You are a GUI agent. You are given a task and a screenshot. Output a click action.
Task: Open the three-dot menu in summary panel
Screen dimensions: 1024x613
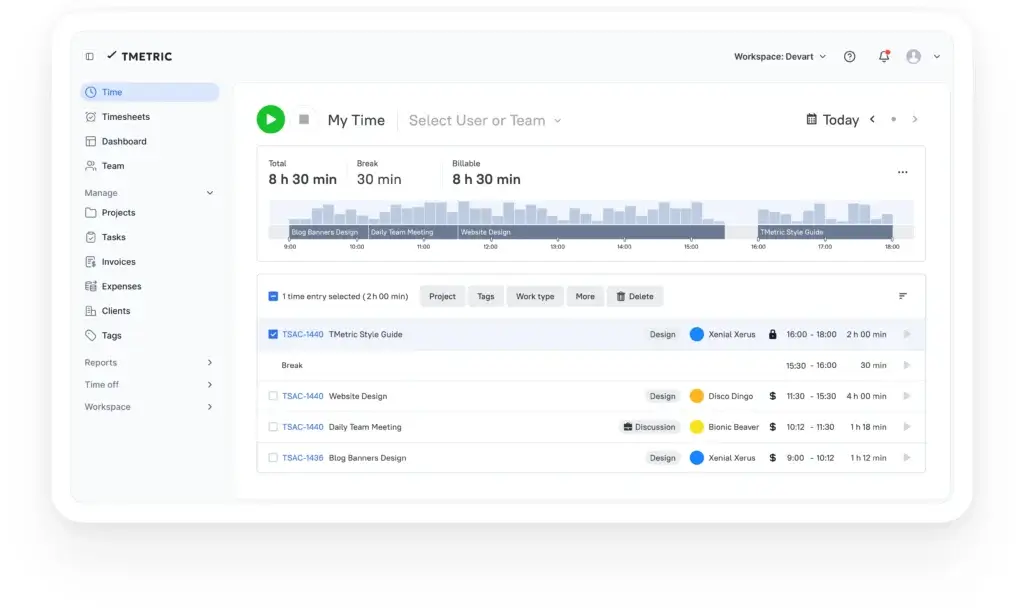tap(903, 172)
